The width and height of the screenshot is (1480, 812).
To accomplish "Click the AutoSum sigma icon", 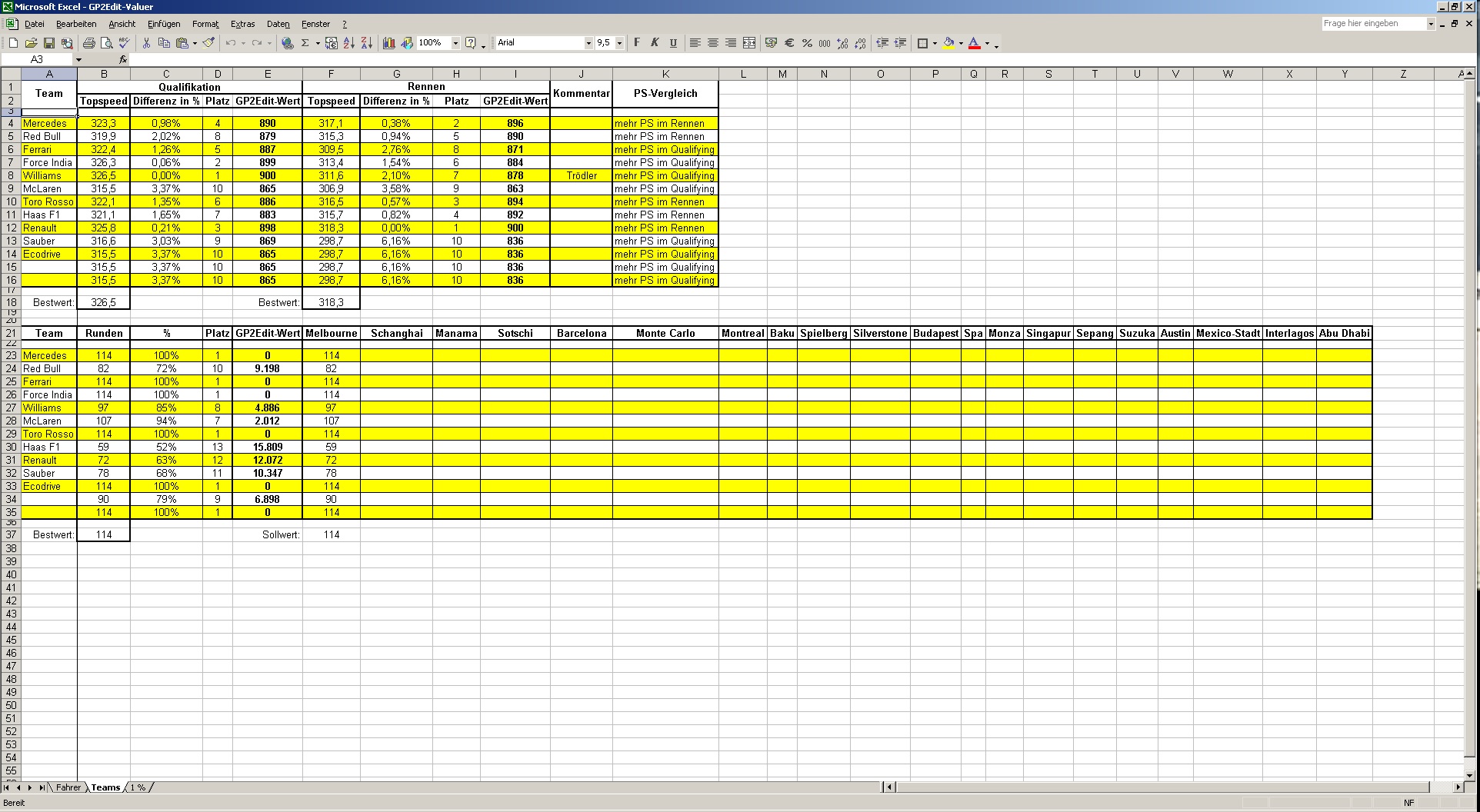I will [x=305, y=43].
